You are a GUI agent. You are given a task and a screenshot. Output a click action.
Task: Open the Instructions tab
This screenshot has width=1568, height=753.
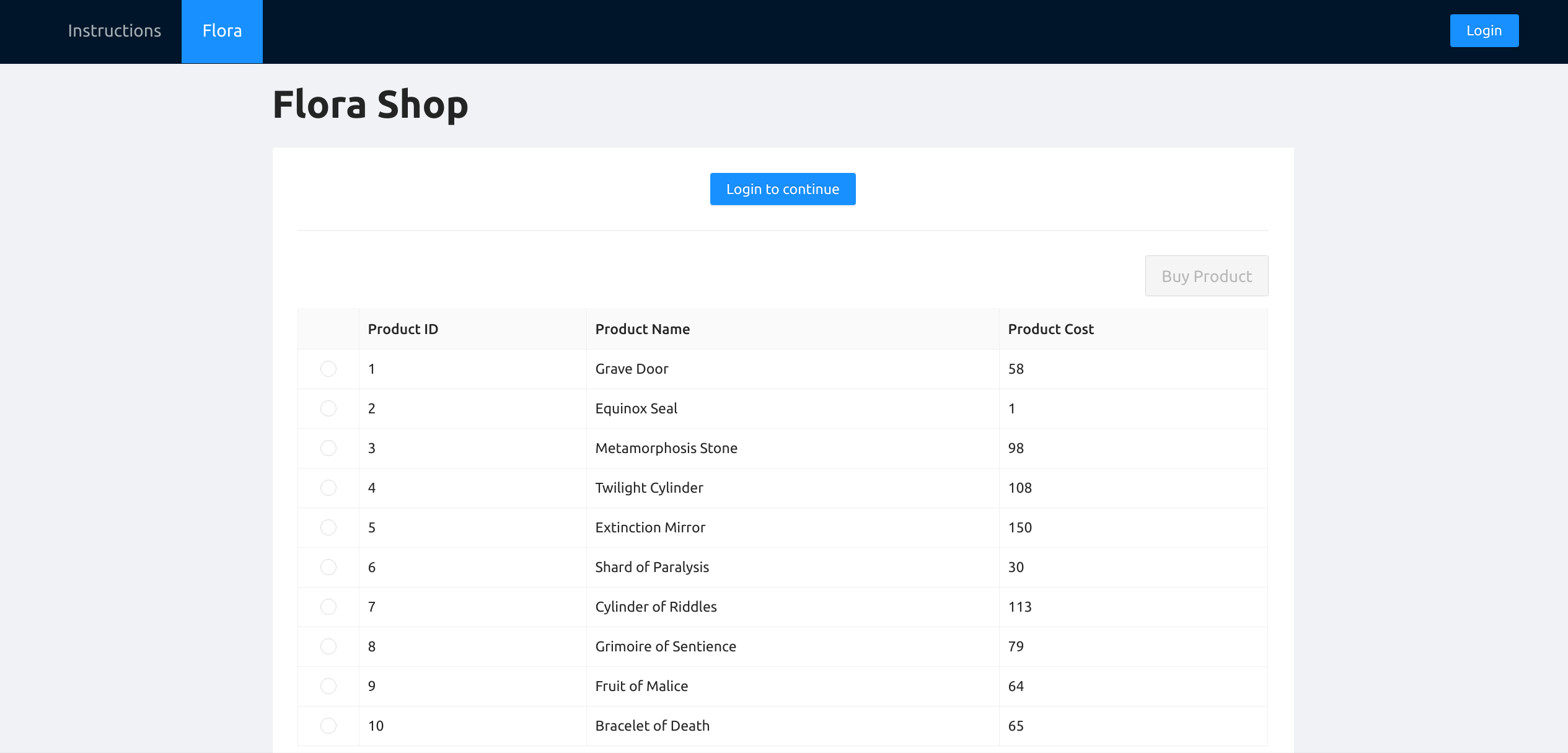click(114, 31)
